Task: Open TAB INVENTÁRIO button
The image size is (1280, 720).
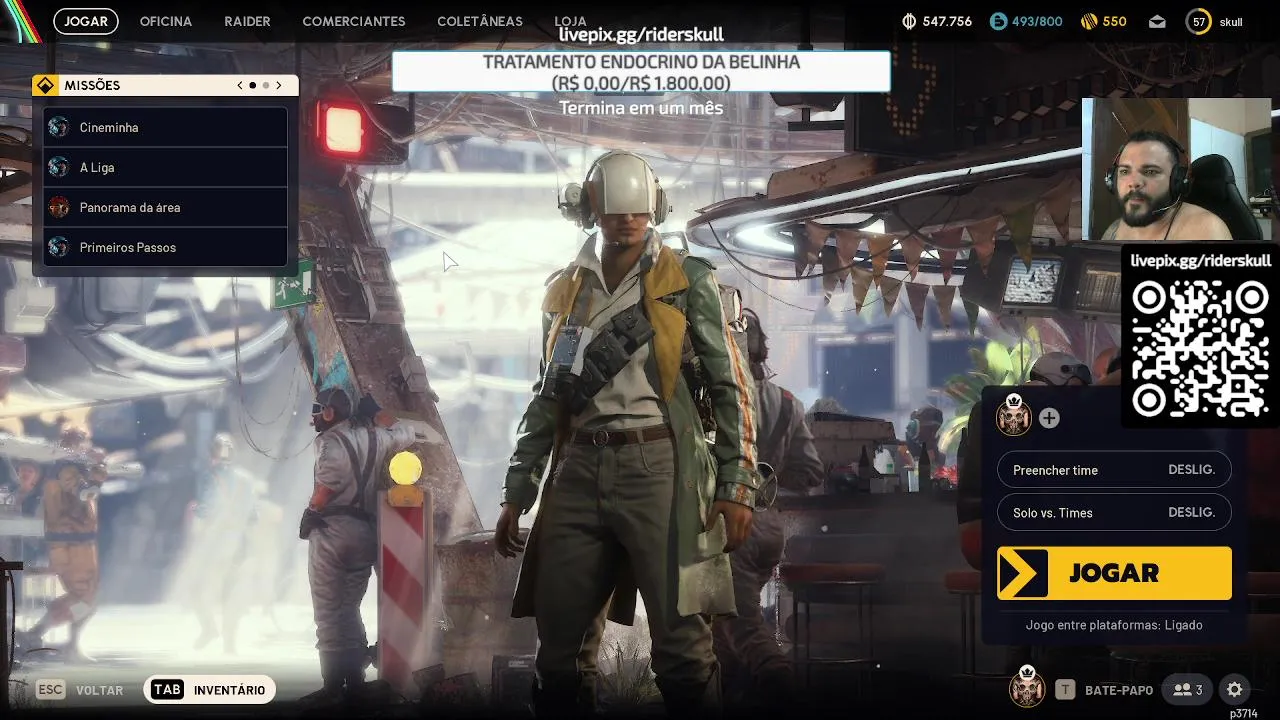Action: [x=210, y=690]
